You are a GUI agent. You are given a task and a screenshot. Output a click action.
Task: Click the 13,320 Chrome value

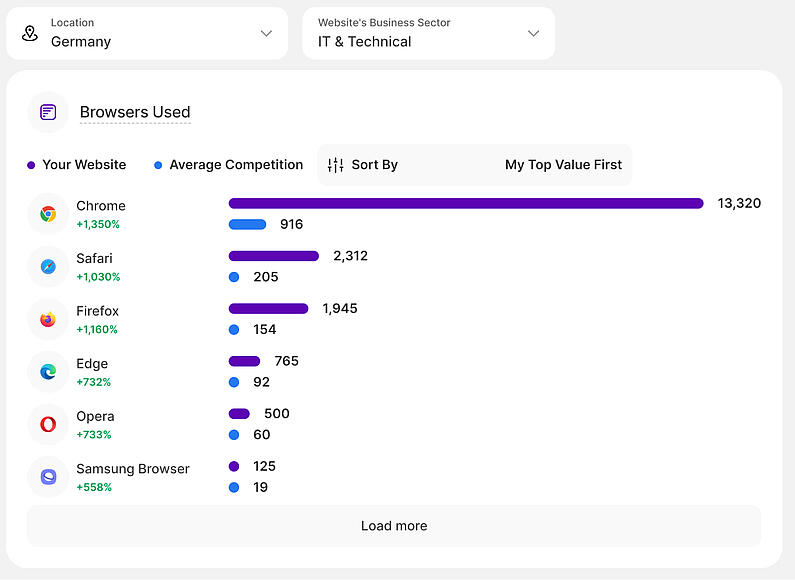pyautogui.click(x=739, y=203)
